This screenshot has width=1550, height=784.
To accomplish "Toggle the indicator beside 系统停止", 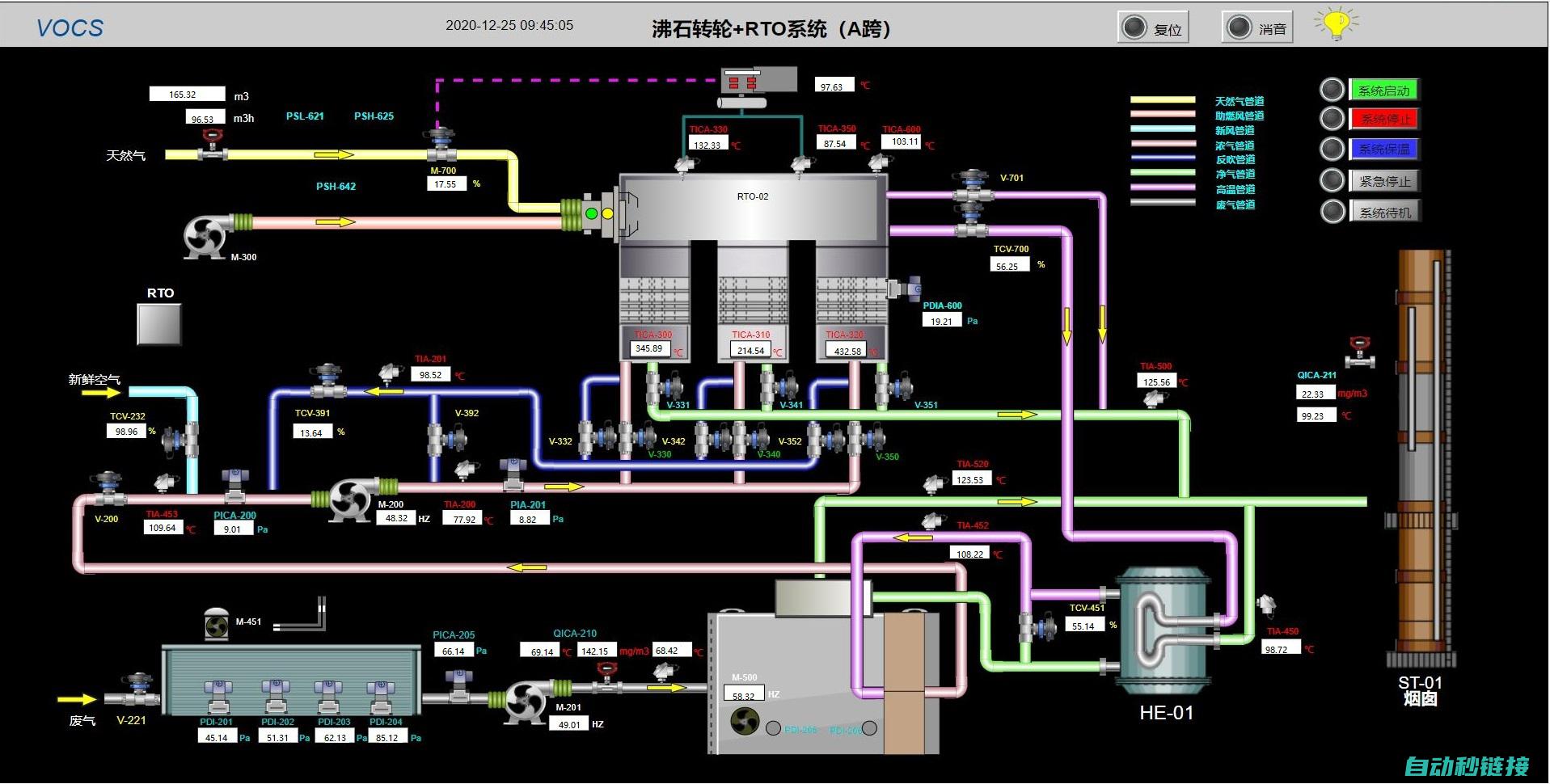I will [1332, 119].
